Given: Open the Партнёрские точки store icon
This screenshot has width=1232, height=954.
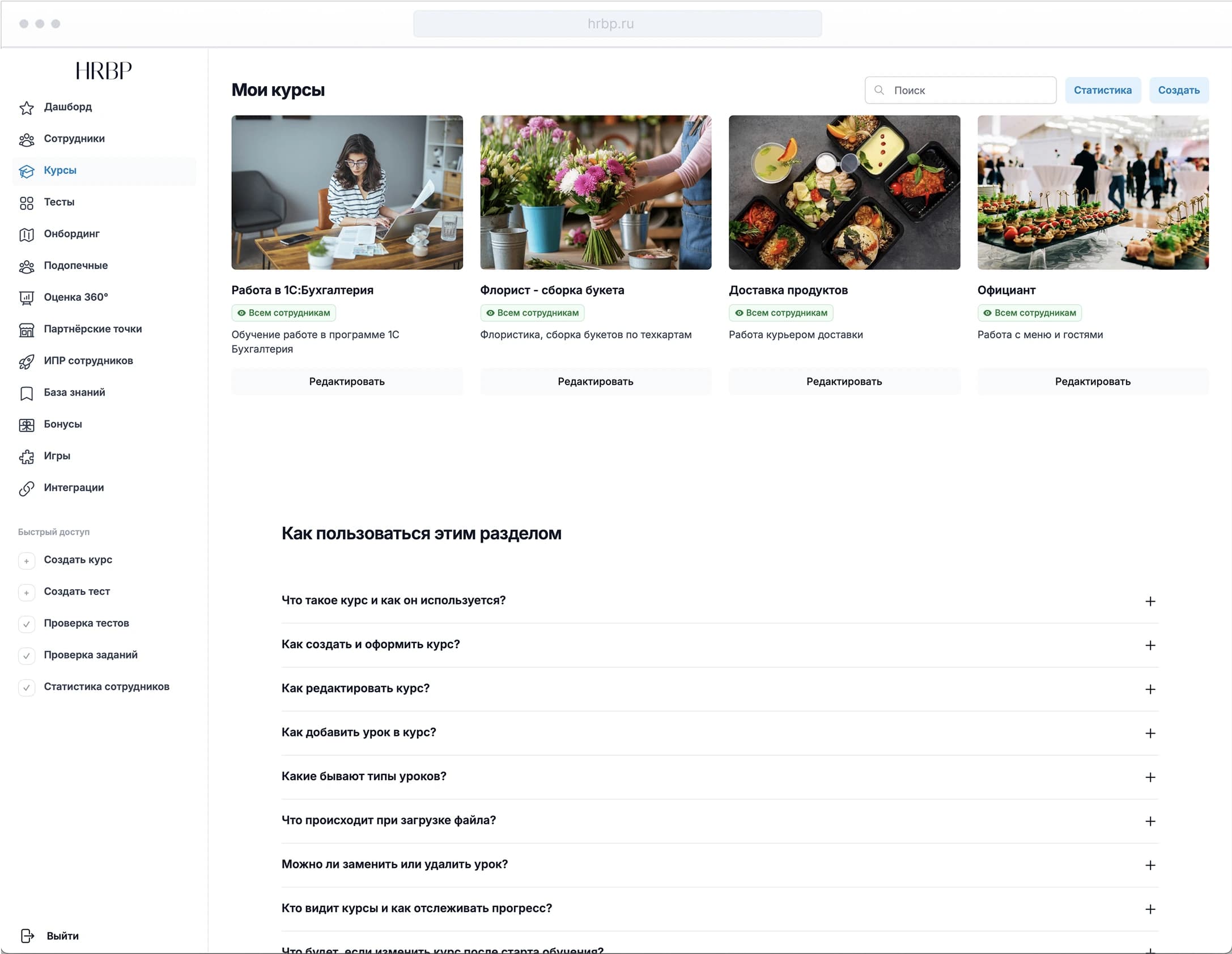Looking at the screenshot, I should point(26,330).
